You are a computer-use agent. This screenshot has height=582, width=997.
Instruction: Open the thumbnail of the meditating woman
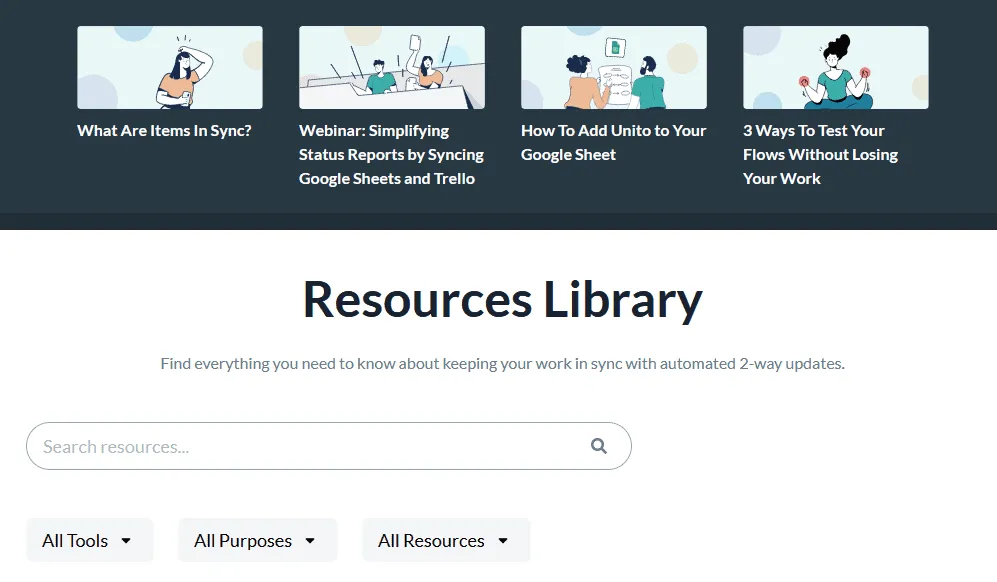[x=835, y=68]
